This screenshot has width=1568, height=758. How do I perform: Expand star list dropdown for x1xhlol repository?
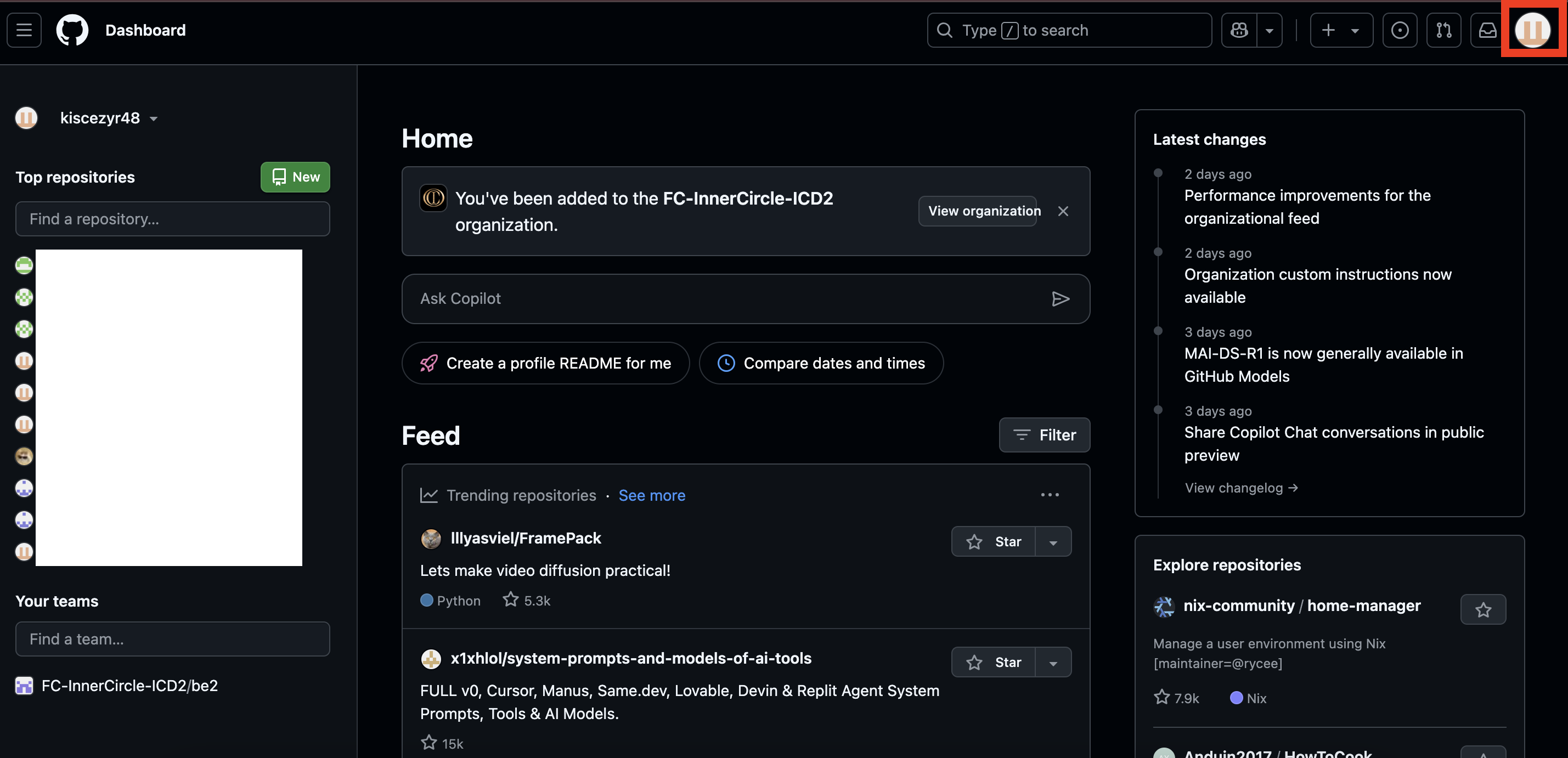[x=1053, y=662]
